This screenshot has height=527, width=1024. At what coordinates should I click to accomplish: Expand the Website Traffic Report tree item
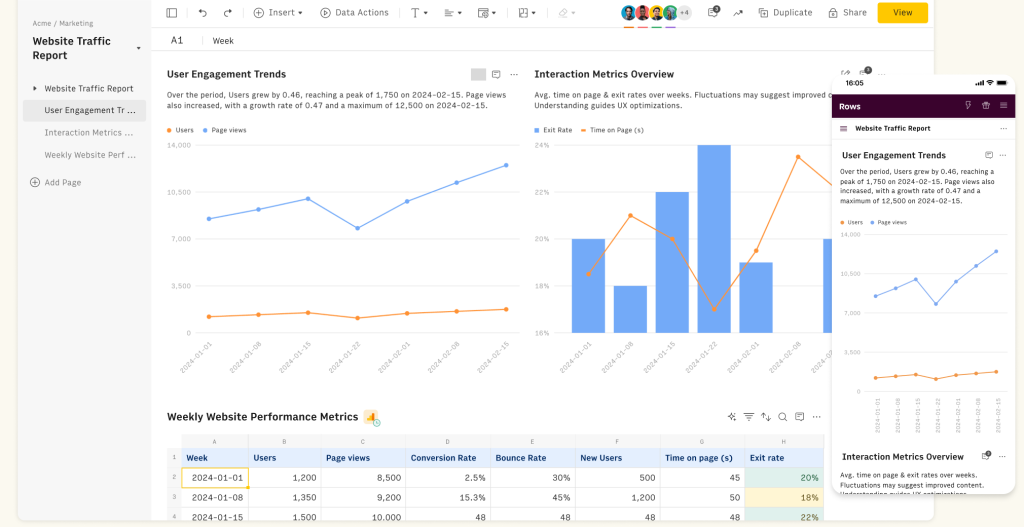[x=35, y=89]
